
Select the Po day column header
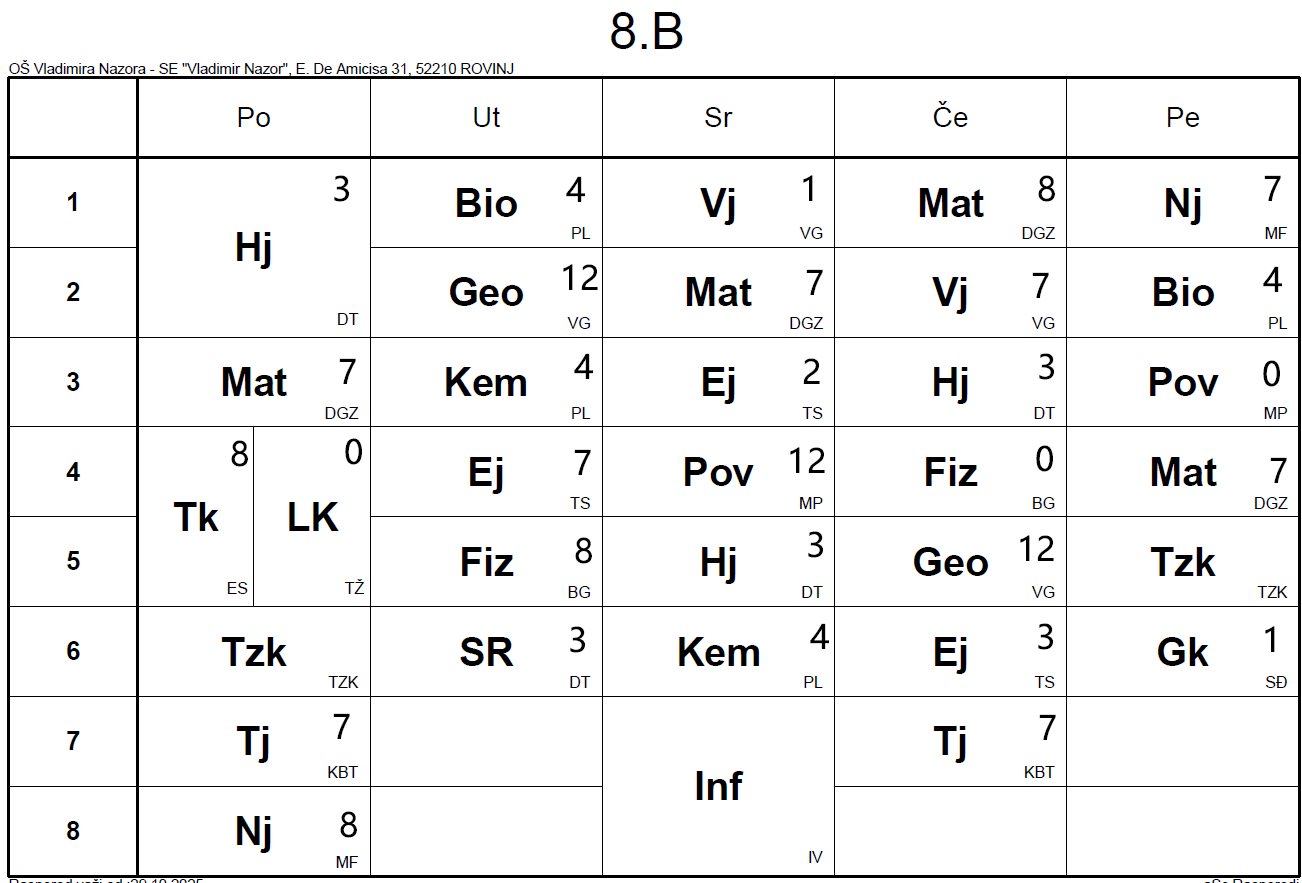tap(254, 118)
